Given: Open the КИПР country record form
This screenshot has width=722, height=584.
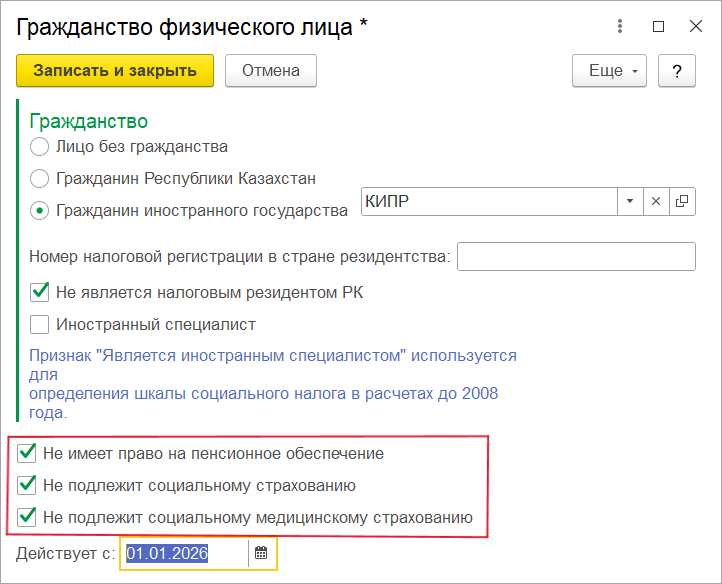Looking at the screenshot, I should 682,201.
